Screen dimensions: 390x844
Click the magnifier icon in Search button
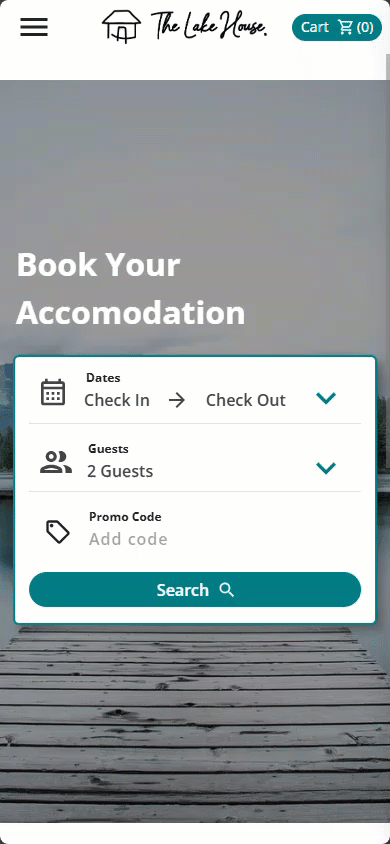(x=227, y=590)
